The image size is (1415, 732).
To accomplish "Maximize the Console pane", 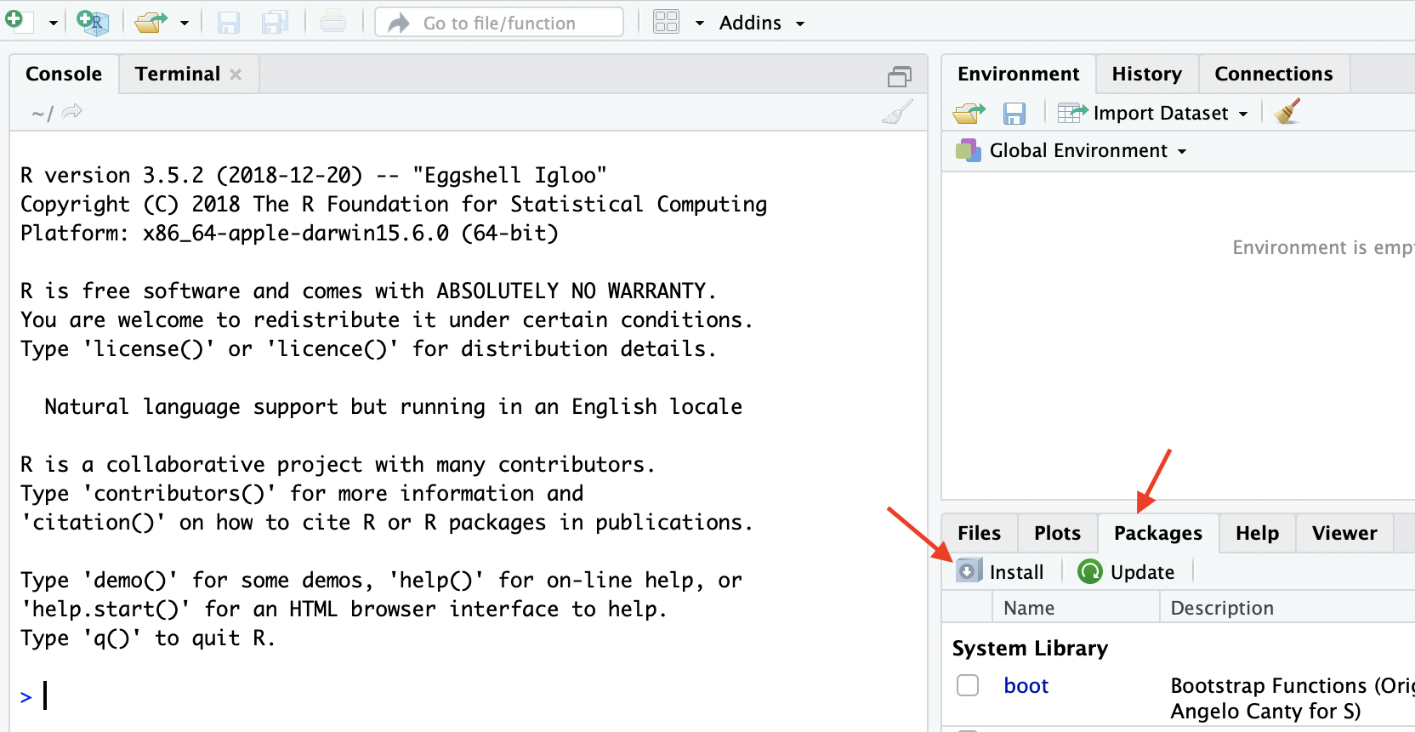I will click(x=900, y=76).
